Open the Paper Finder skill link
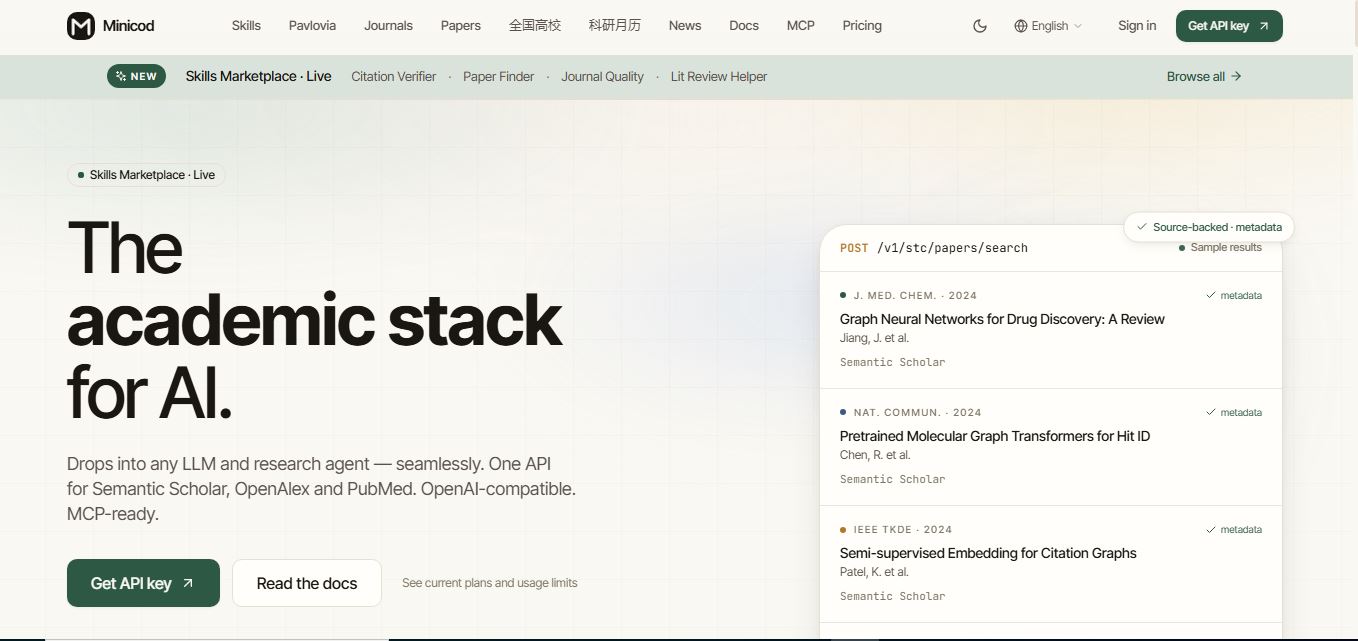1358x641 pixels. (x=498, y=77)
